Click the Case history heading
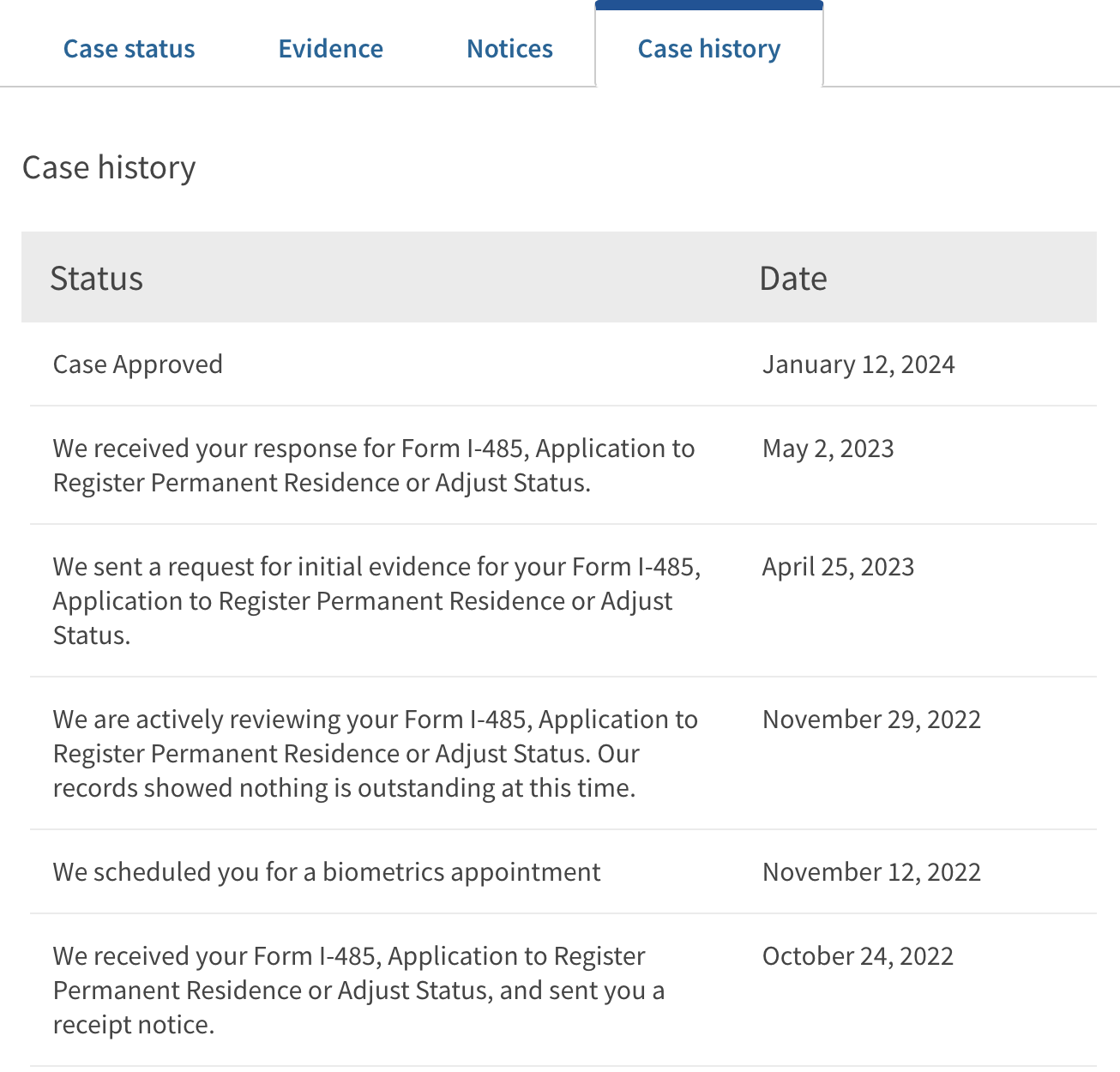The height and width of the screenshot is (1072, 1120). (109, 167)
